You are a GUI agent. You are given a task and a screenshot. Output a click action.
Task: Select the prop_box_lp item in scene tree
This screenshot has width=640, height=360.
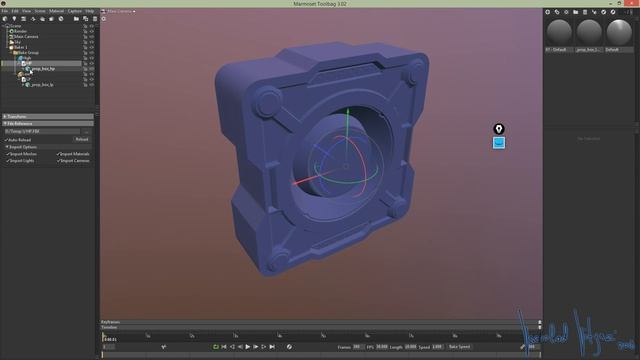[42, 84]
